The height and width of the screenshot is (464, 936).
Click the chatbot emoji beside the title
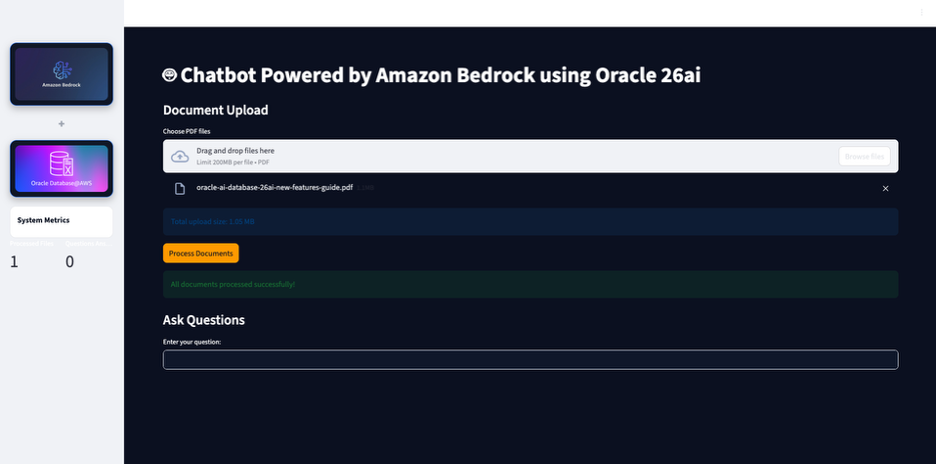coord(170,75)
